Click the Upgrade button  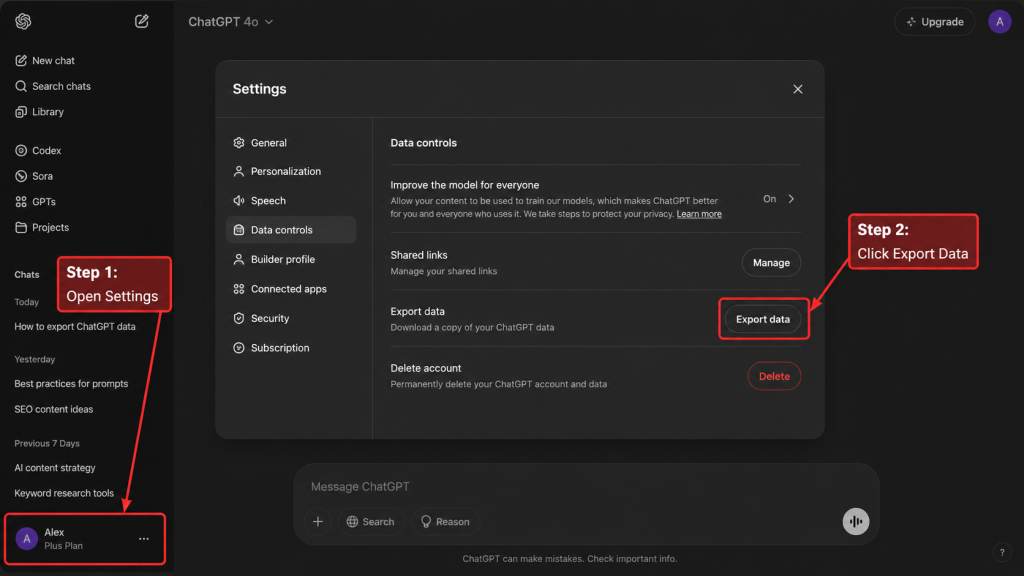[935, 22]
